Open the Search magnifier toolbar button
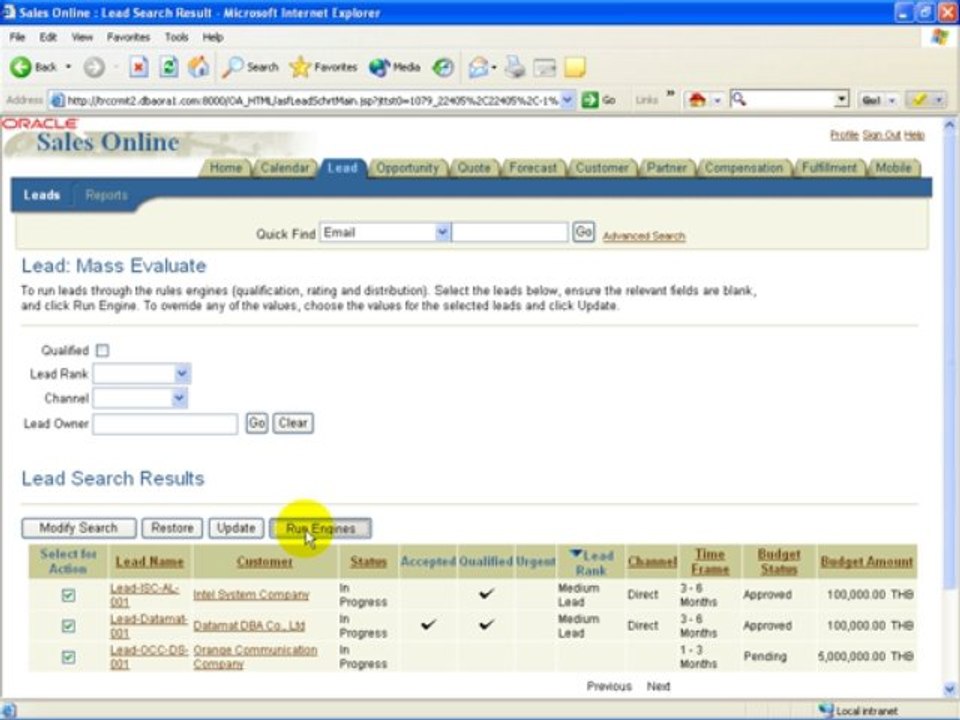This screenshot has width=960, height=720. (x=250, y=67)
